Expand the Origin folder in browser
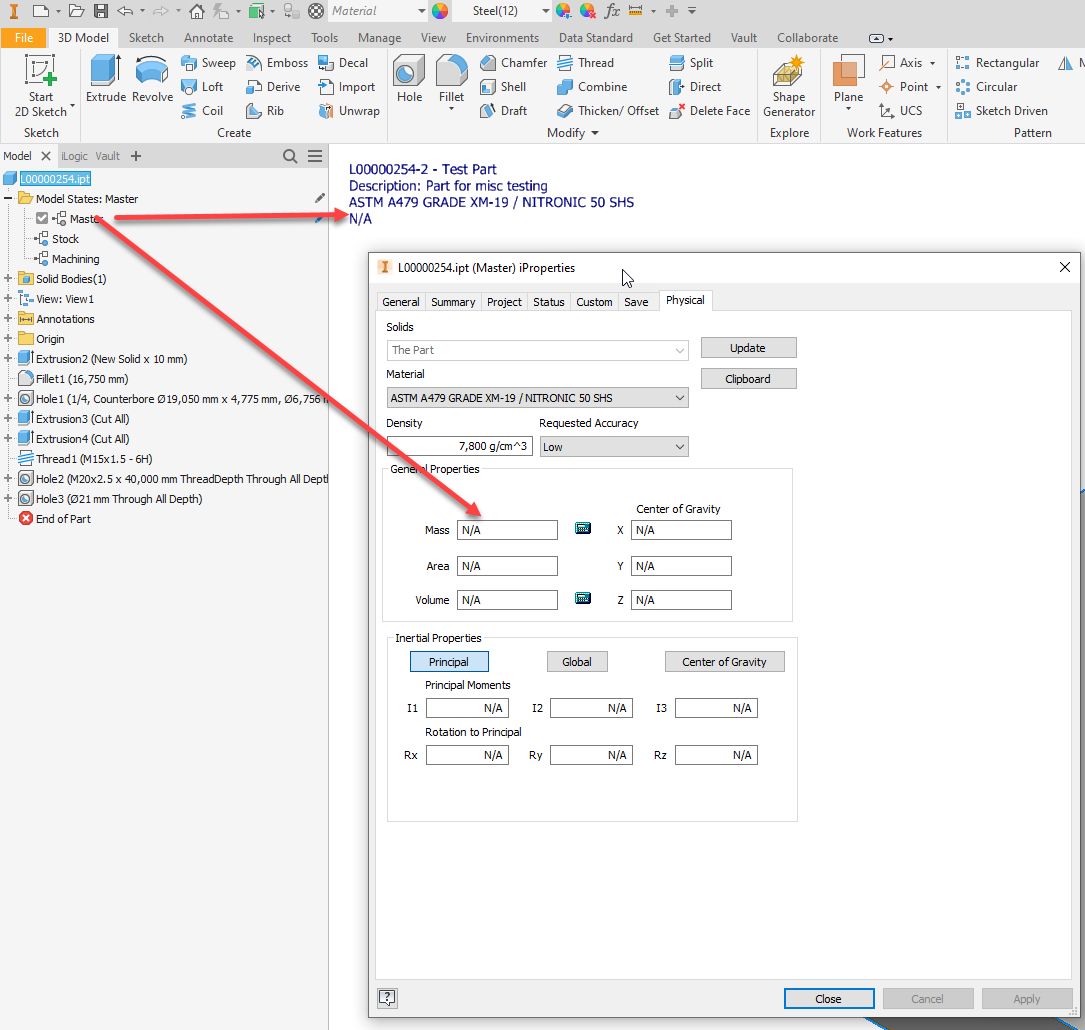This screenshot has width=1085, height=1030. tap(8, 338)
